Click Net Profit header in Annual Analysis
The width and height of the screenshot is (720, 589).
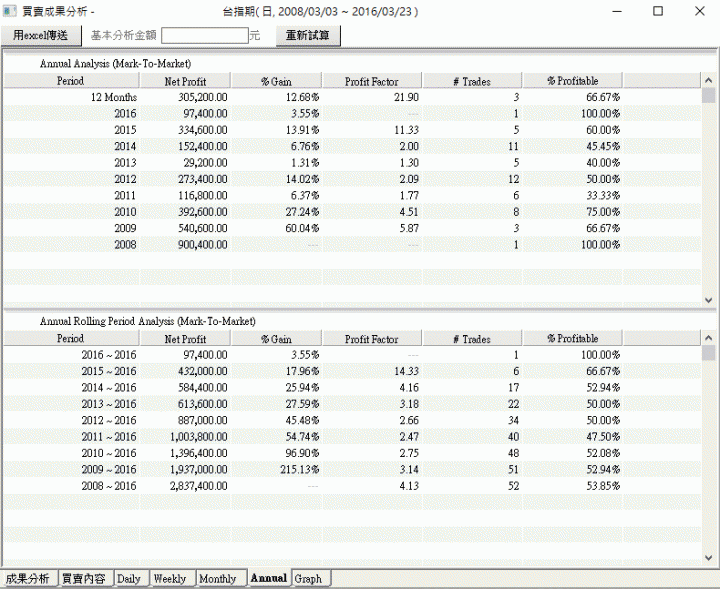point(186,81)
